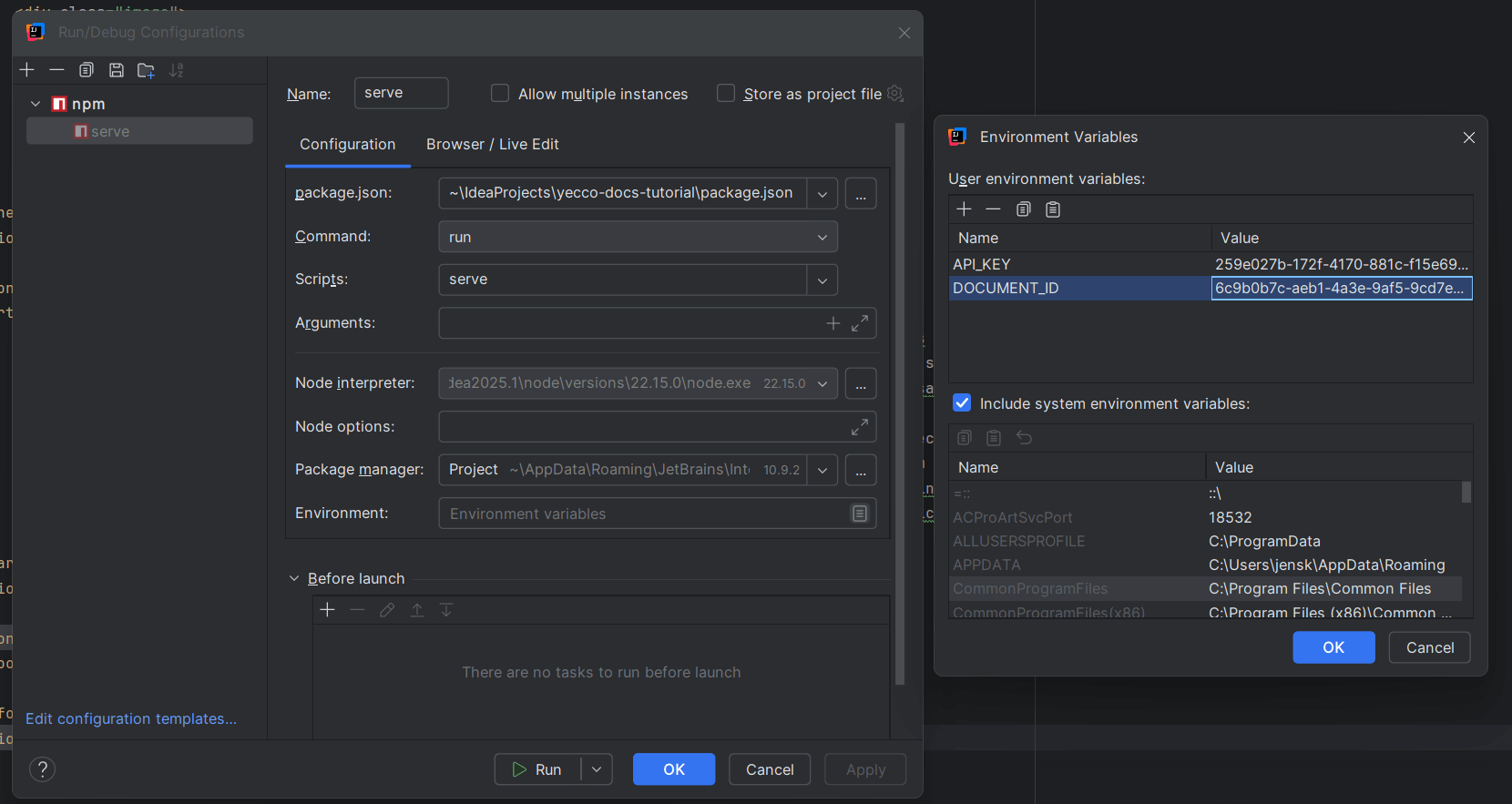Image resolution: width=1512 pixels, height=804 pixels.
Task: Switch to the Configuration tab
Action: [348, 144]
